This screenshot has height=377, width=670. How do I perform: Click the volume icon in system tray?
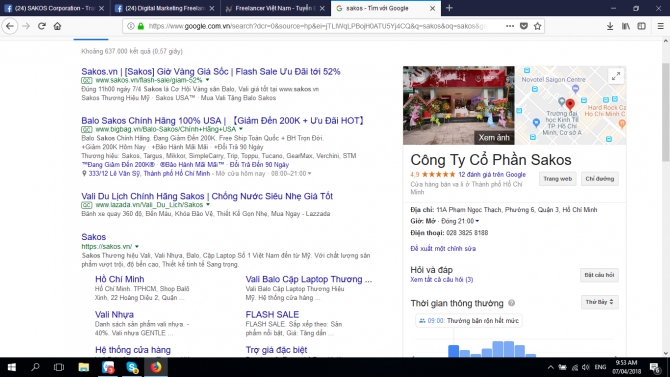coord(586,367)
